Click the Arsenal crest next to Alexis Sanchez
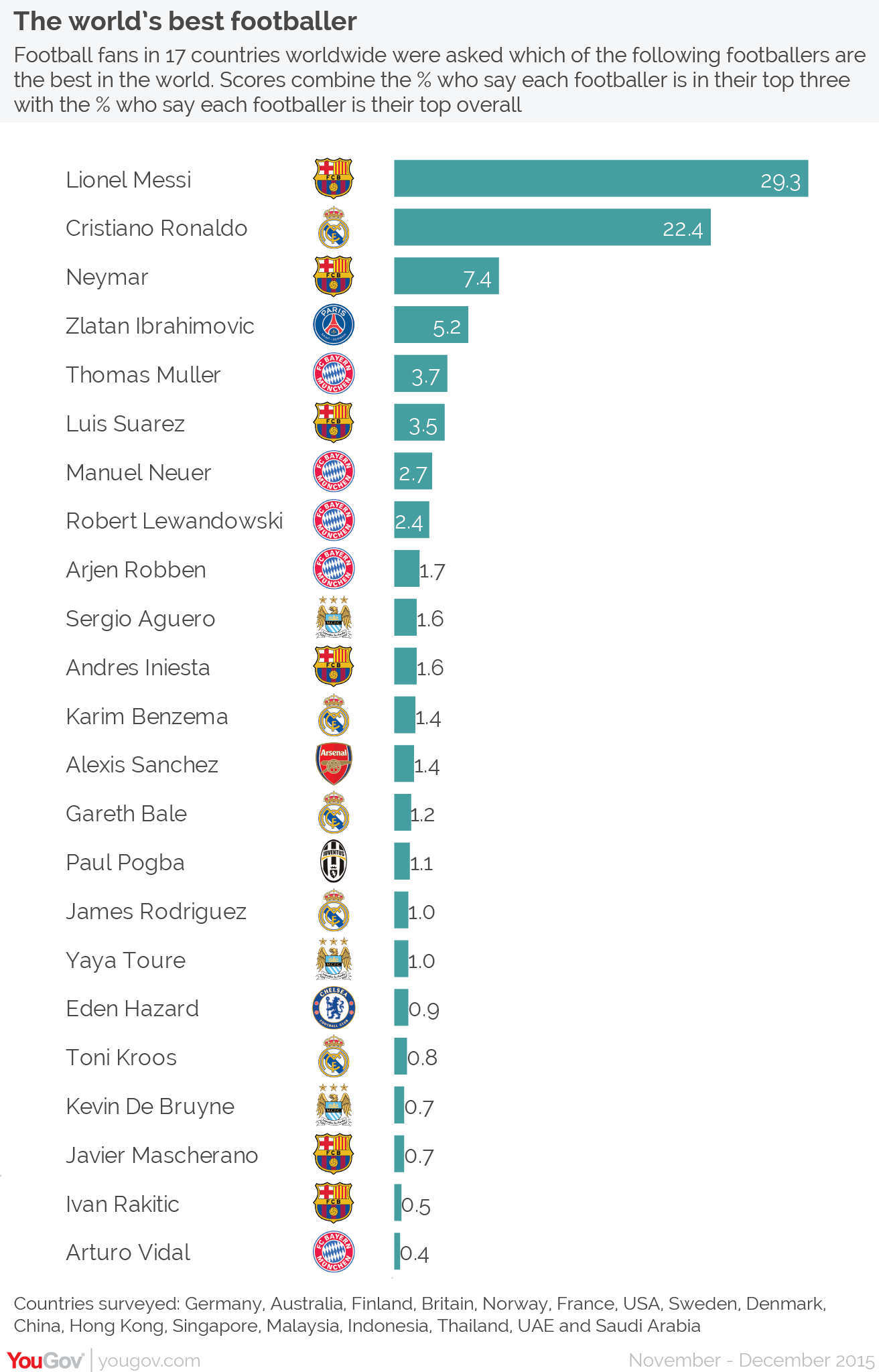This screenshot has width=879, height=1372. [334, 764]
